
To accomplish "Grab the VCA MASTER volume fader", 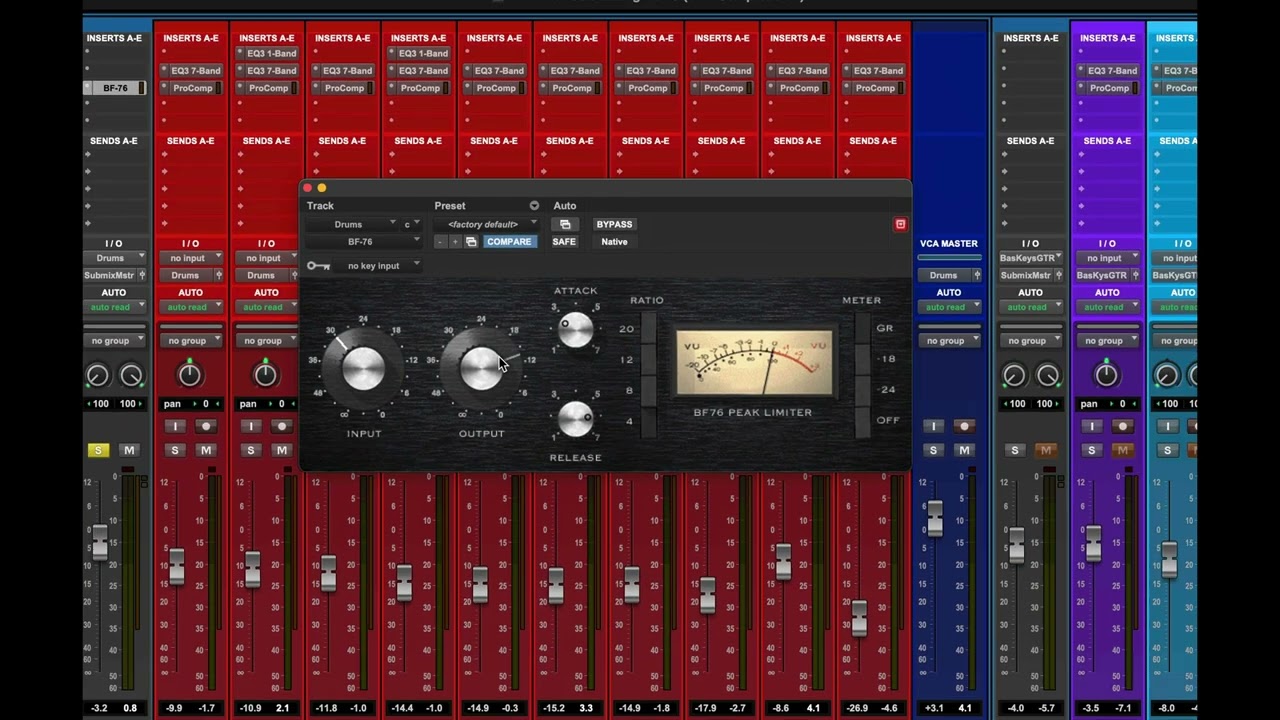I will click(934, 517).
